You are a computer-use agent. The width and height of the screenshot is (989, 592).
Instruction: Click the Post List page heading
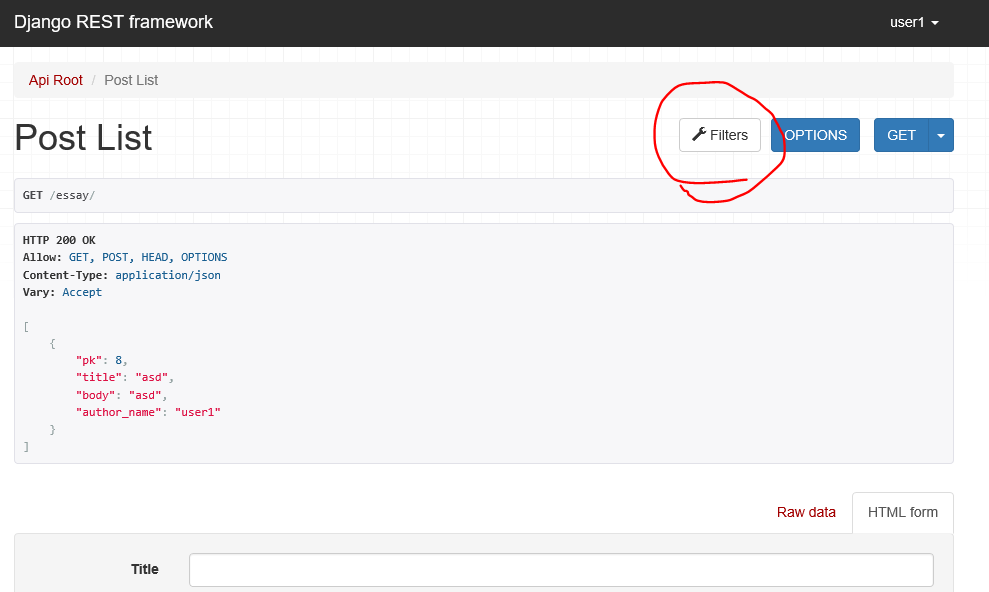point(83,137)
